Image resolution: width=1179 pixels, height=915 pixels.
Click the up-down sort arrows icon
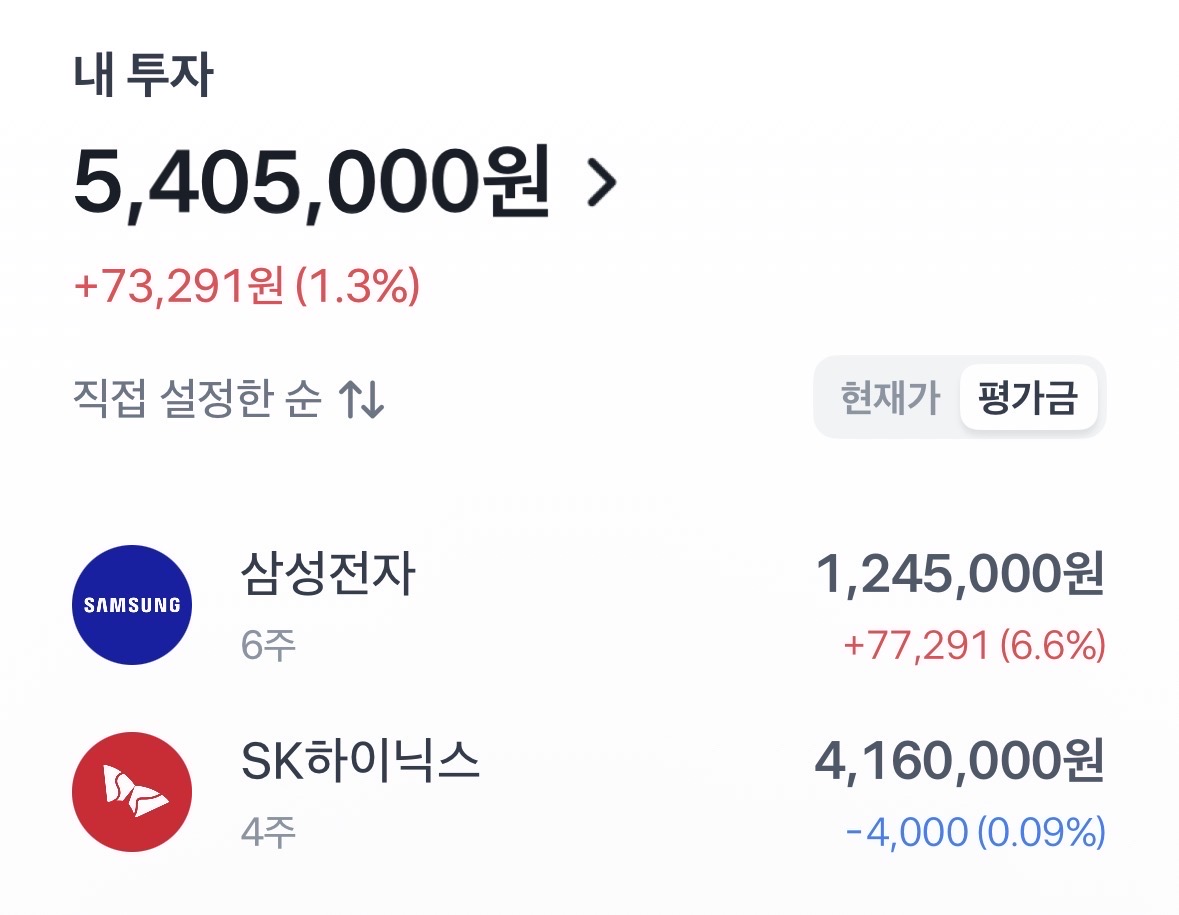(361, 401)
